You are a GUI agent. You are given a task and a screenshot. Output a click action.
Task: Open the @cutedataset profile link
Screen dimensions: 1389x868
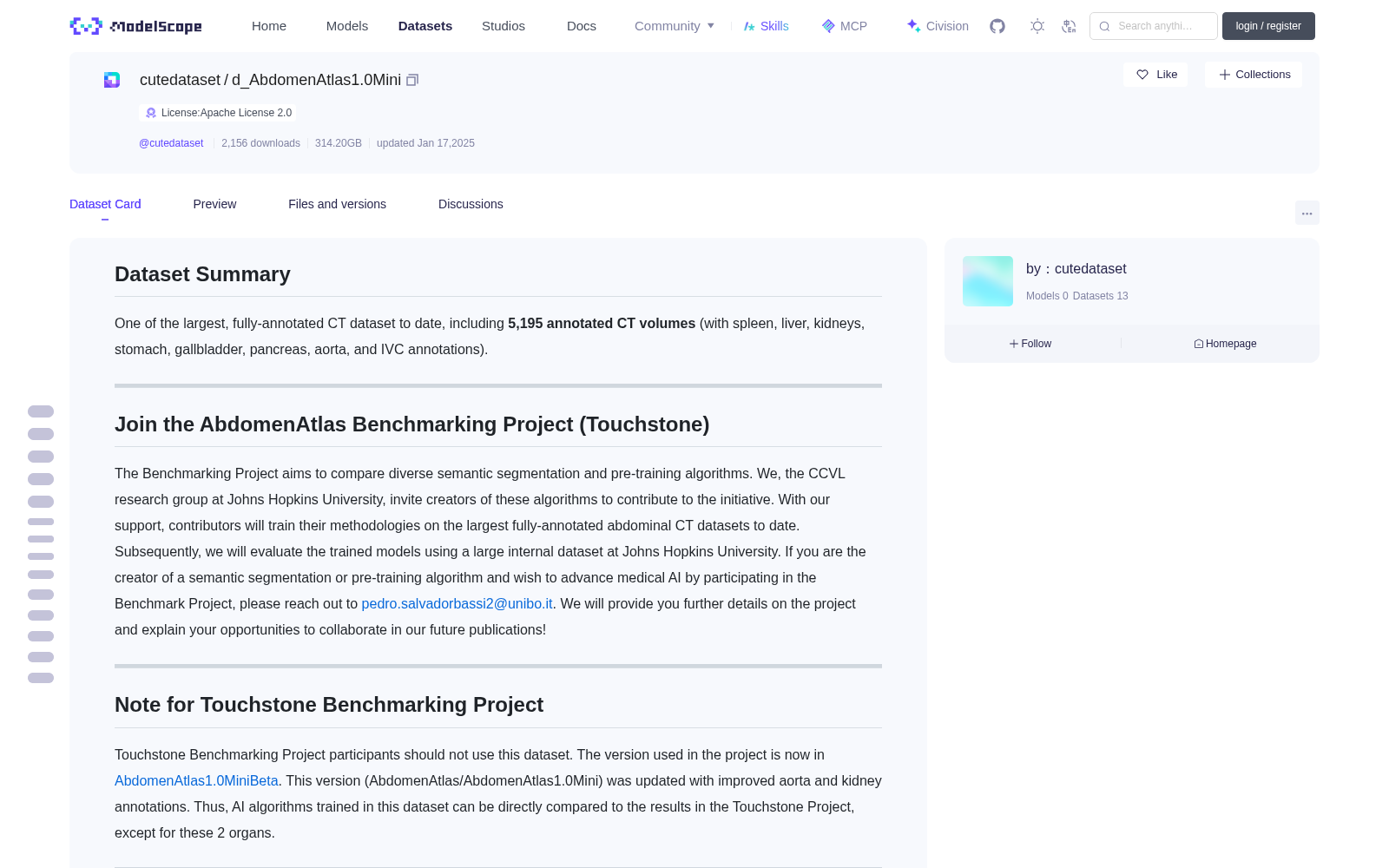[x=171, y=143]
